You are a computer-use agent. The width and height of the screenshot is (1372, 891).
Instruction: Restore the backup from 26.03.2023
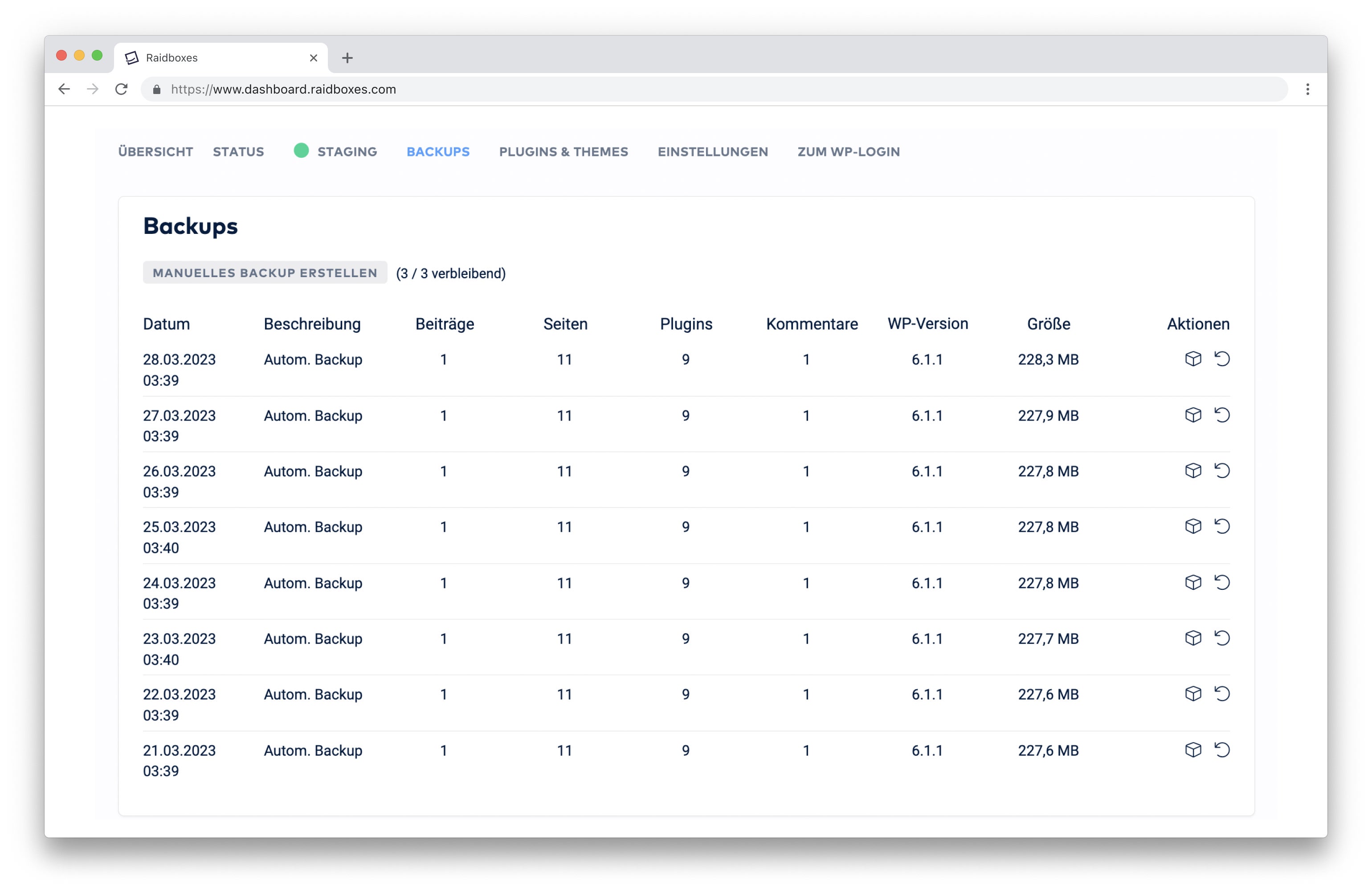tap(1223, 470)
